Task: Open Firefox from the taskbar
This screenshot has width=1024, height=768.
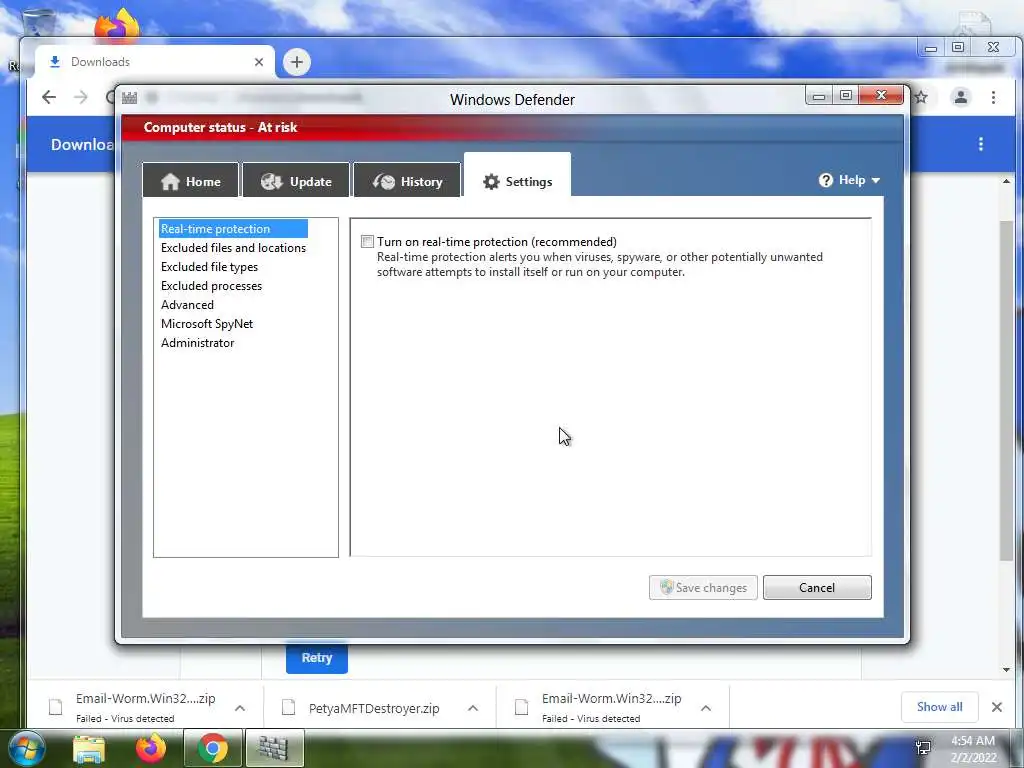Action: coord(151,748)
